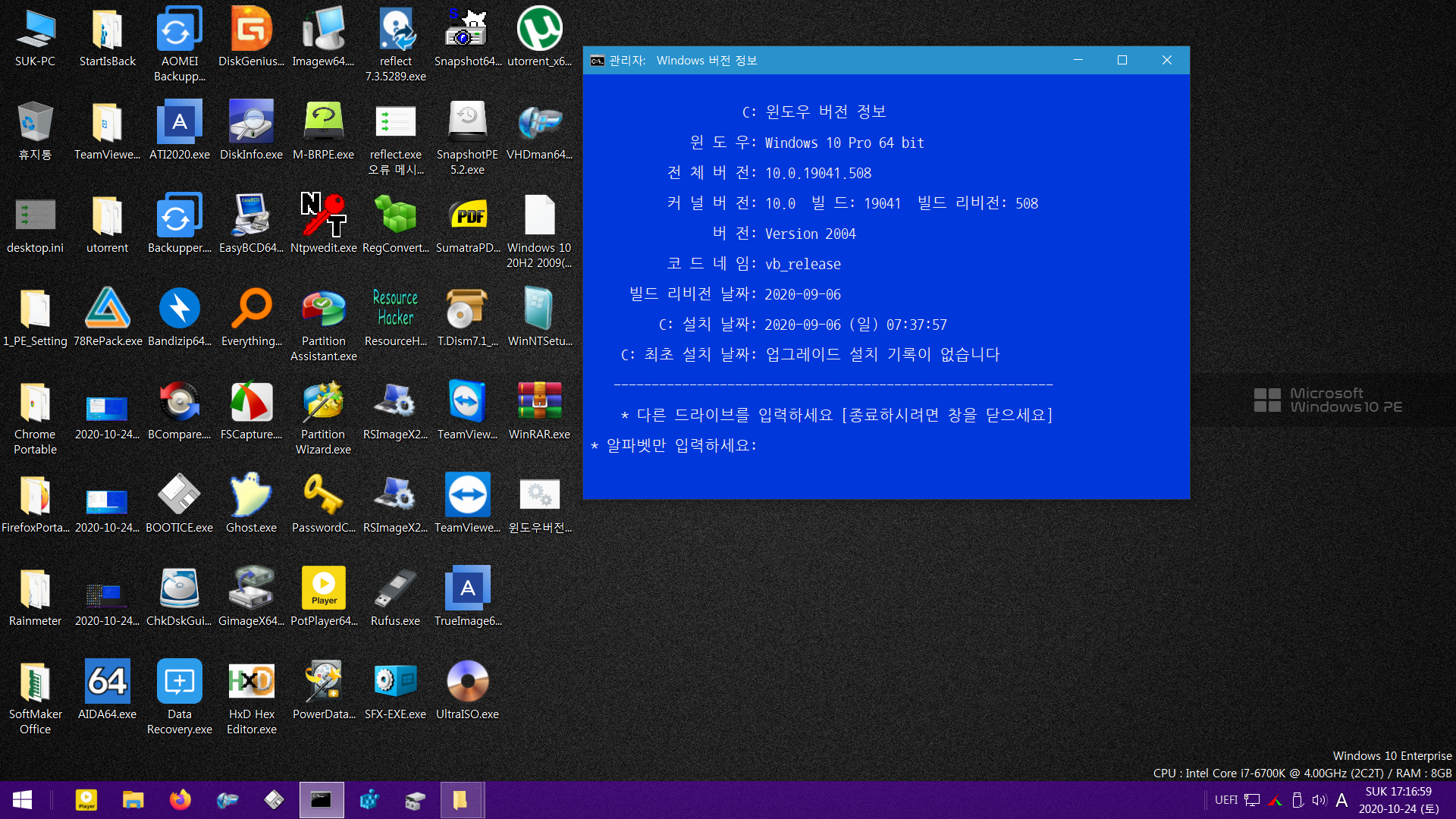Screen dimensions: 1456x819
Task: Open the Recycle Bin (휴지통)
Action: (x=35, y=130)
